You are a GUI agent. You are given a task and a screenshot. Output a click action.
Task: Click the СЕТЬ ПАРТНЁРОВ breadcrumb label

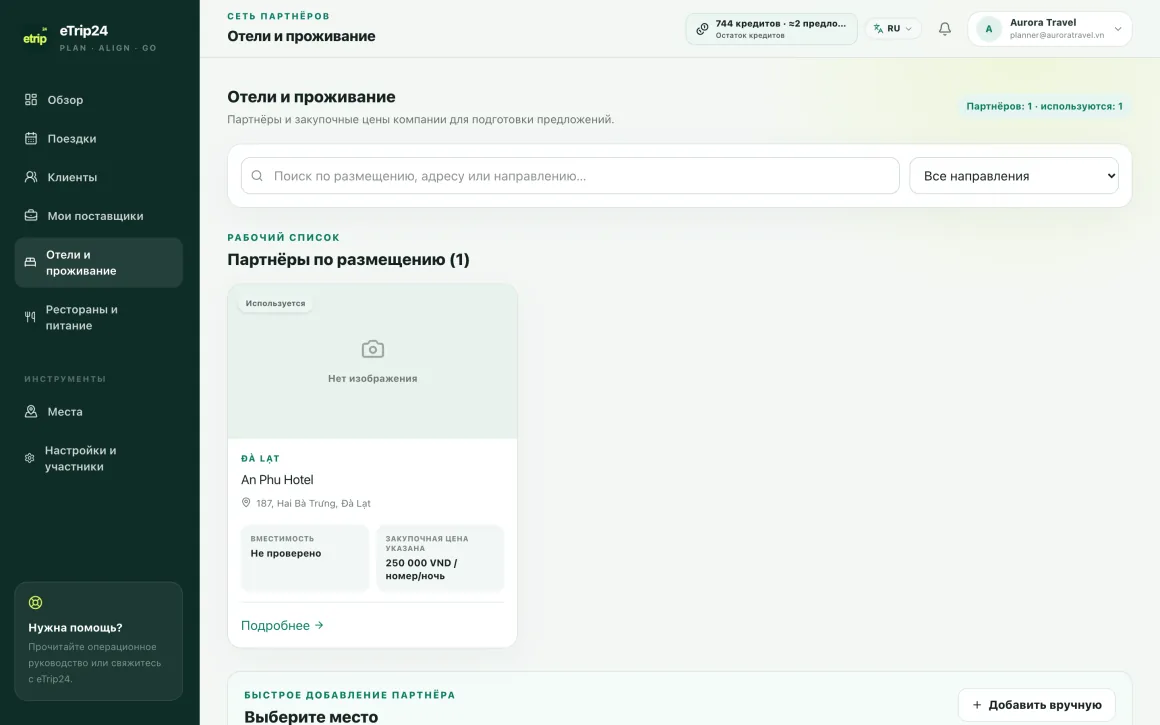(278, 16)
